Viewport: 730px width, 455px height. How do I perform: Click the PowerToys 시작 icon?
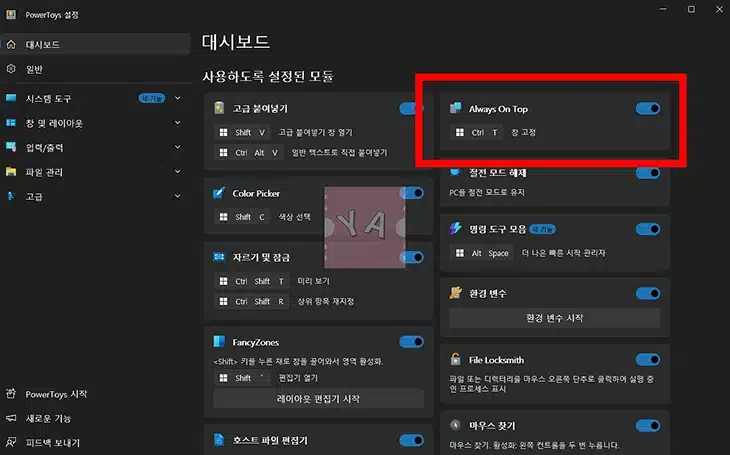11,394
